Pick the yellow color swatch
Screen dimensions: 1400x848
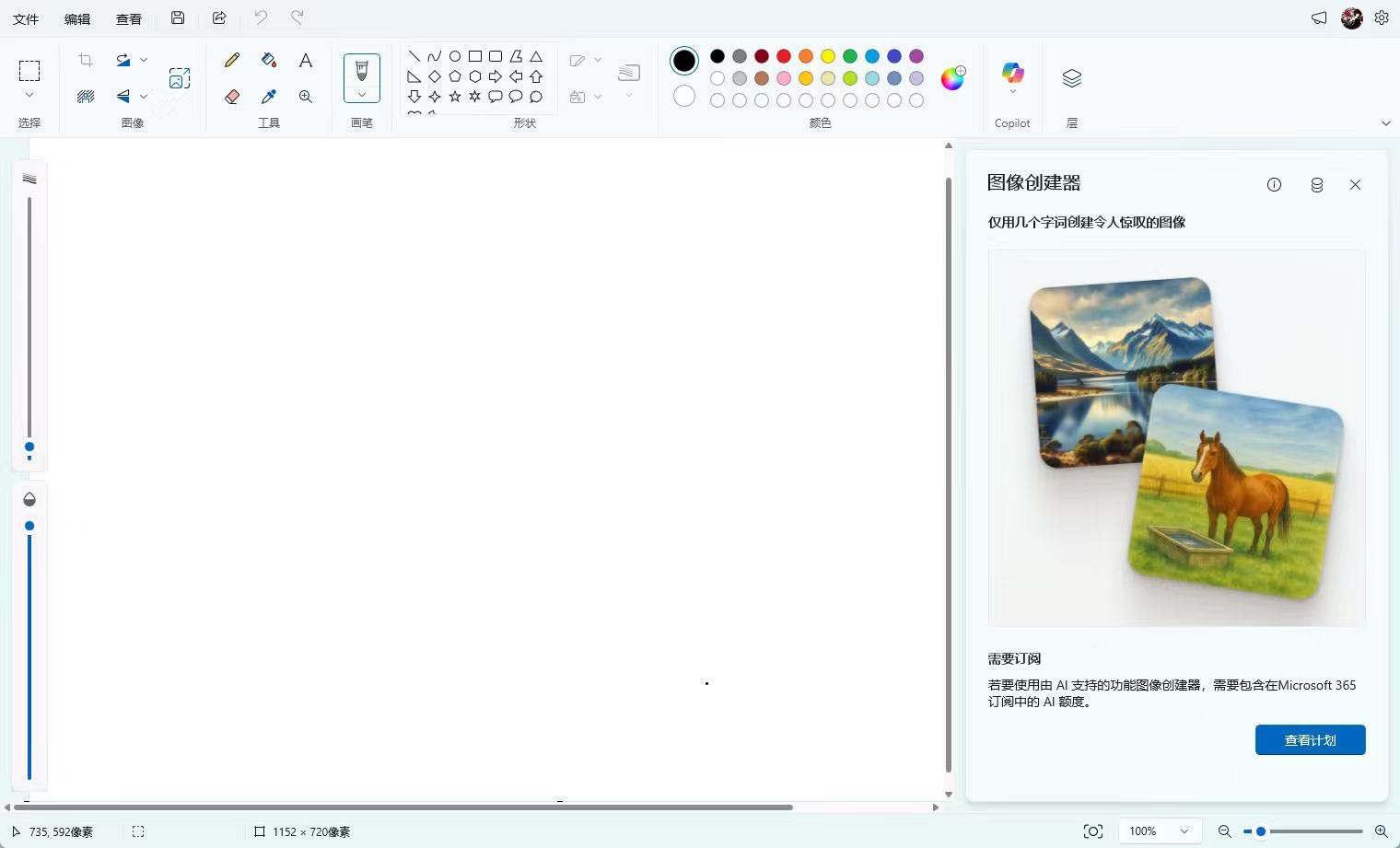point(828,56)
